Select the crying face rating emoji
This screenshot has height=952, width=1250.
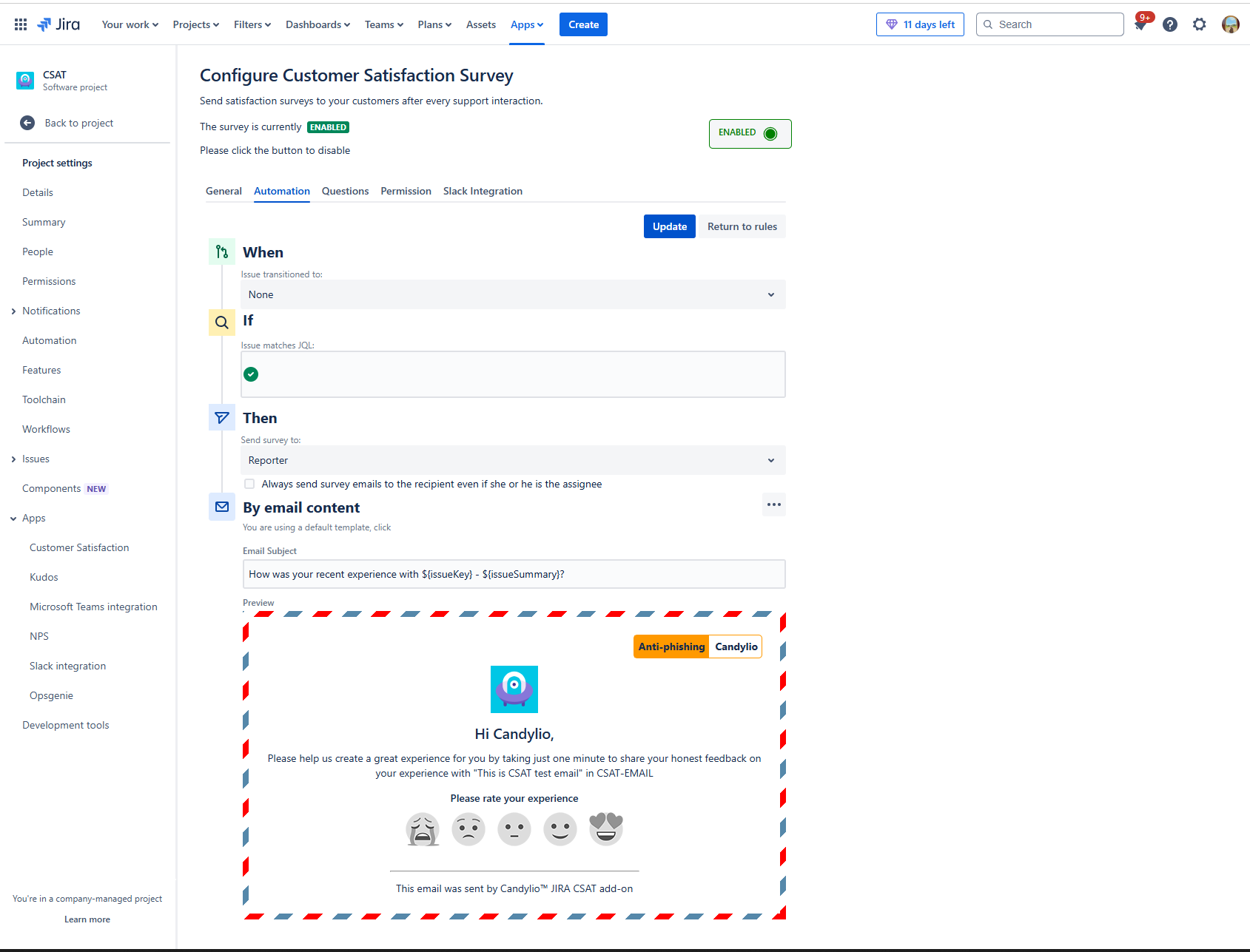tap(423, 829)
